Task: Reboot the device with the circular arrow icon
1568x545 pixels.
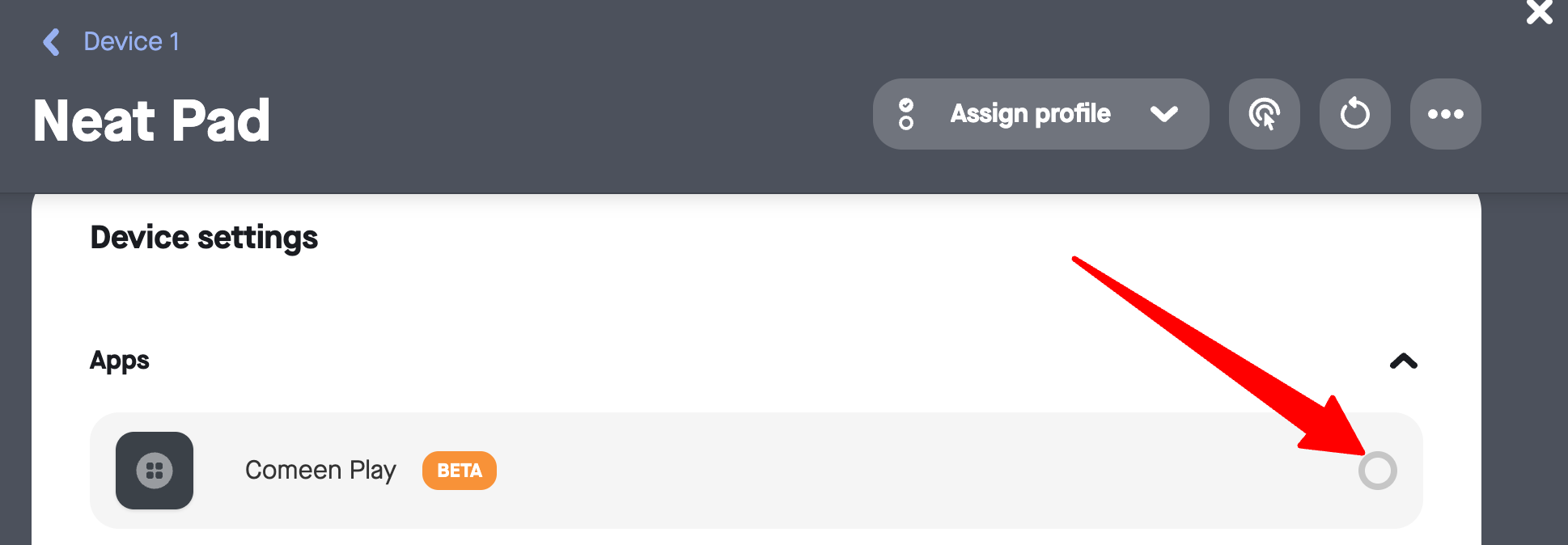Action: tap(1355, 114)
